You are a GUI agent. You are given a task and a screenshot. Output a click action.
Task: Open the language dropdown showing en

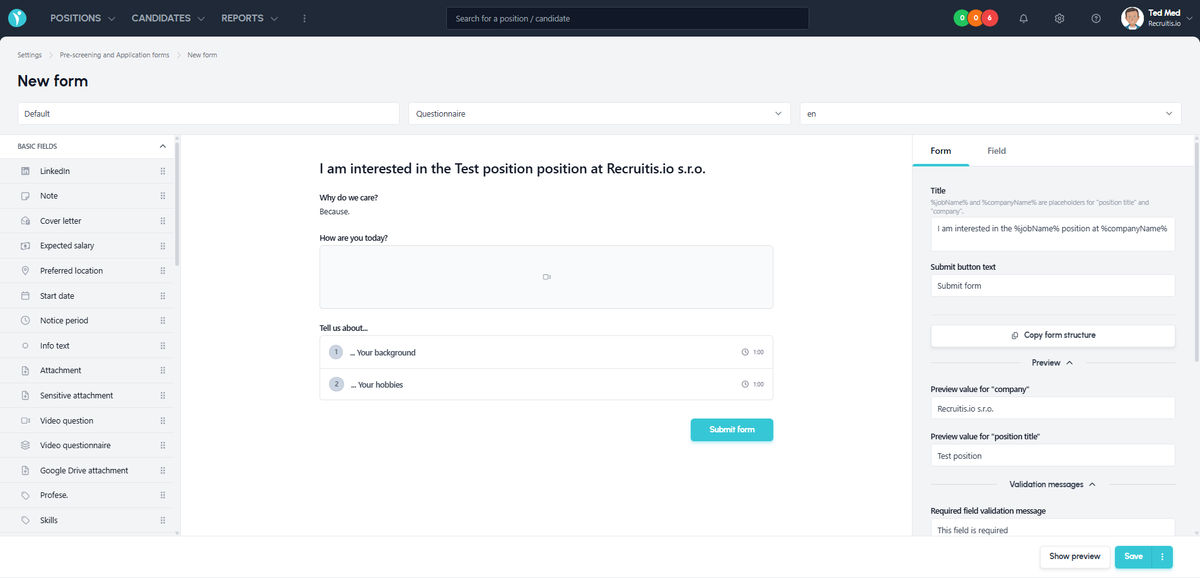991,114
